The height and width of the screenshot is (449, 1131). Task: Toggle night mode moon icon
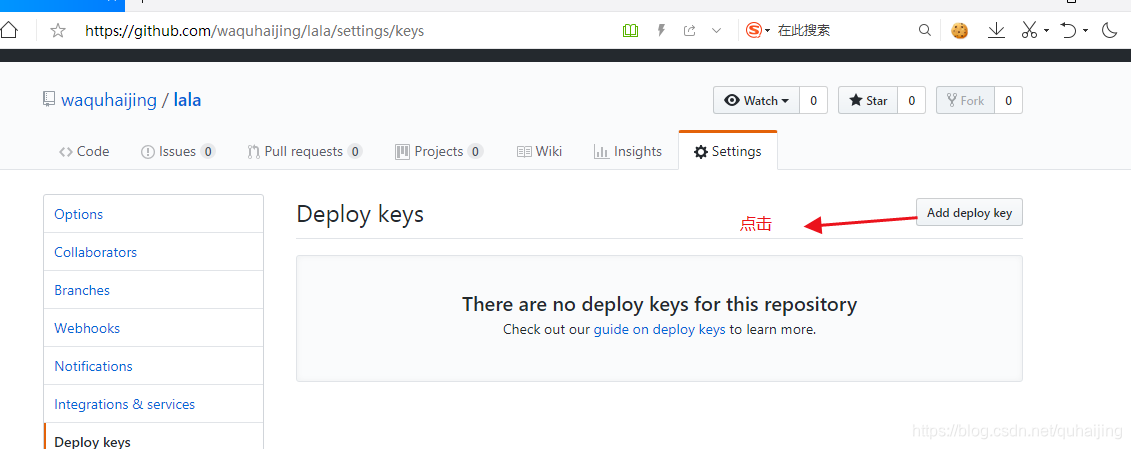[x=1110, y=30]
